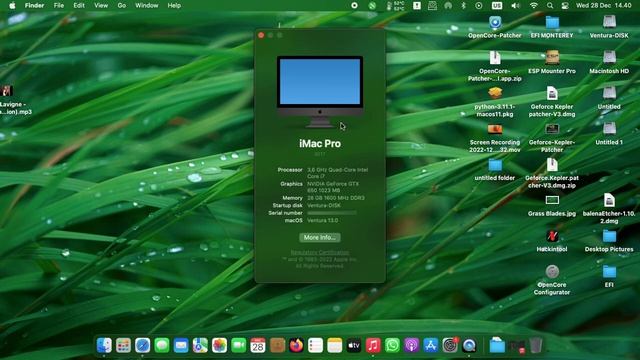Open the Mail app in the Dock

click(x=181, y=345)
